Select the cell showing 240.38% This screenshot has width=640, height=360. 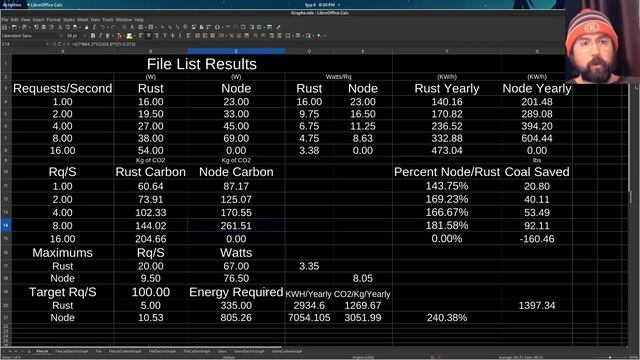(x=447, y=318)
